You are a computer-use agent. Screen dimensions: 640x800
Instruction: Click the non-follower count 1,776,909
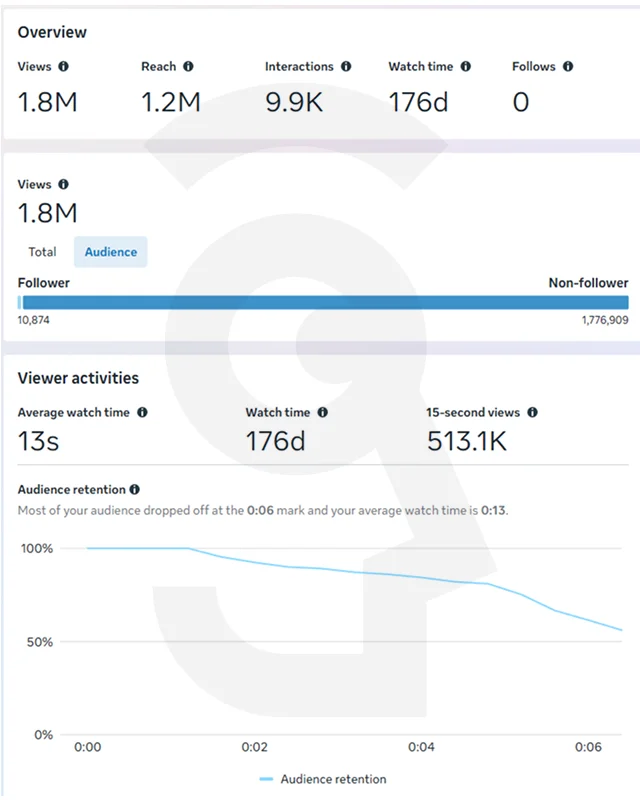point(605,320)
